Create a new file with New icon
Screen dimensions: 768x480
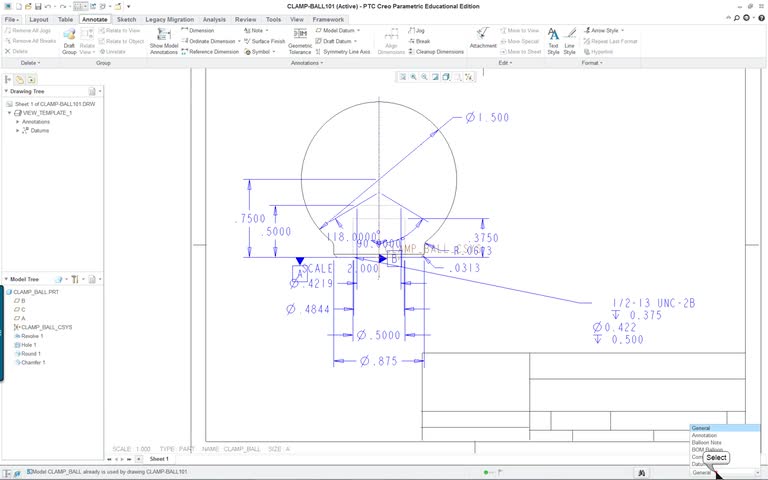pyautogui.click(x=19, y=6)
